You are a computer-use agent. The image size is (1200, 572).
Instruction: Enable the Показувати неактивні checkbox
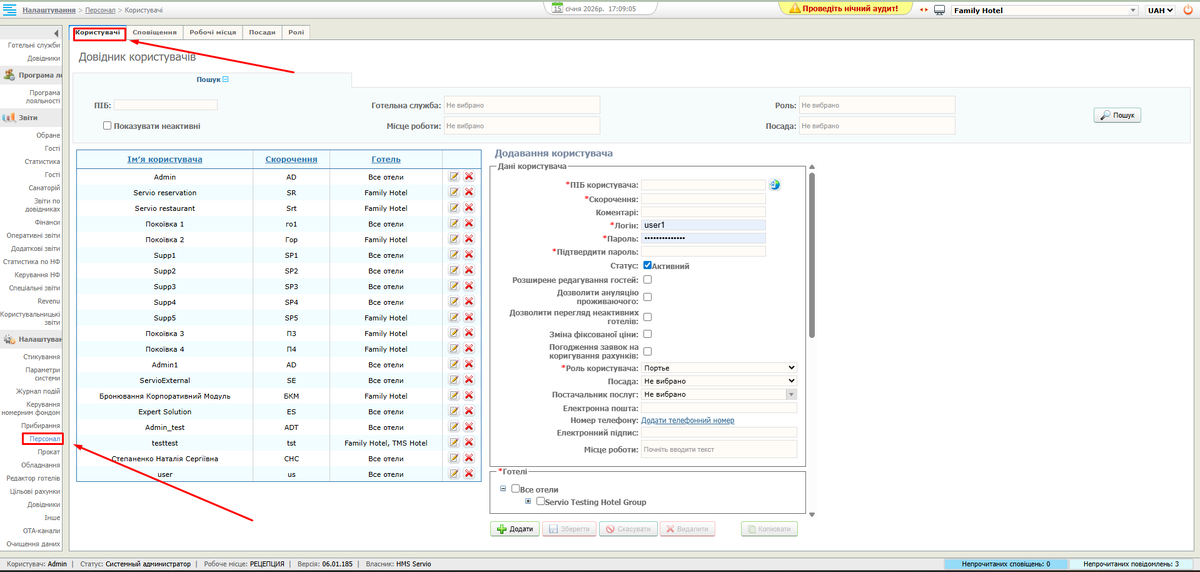107,126
